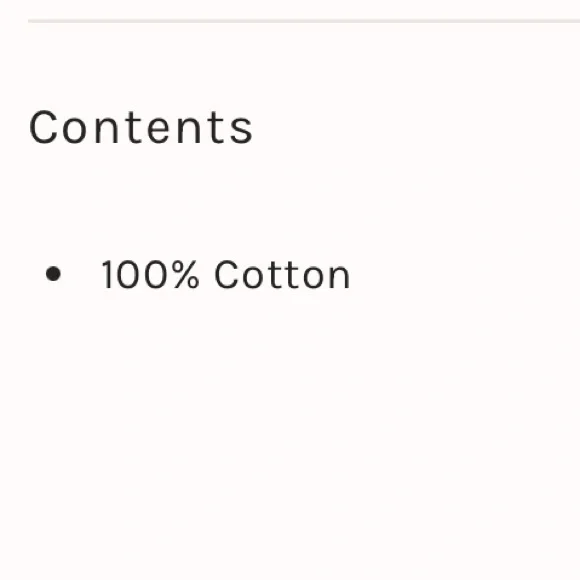Click the letter e in Contents
Viewport: 580px width, 580px height.
pyautogui.click(x=158, y=129)
